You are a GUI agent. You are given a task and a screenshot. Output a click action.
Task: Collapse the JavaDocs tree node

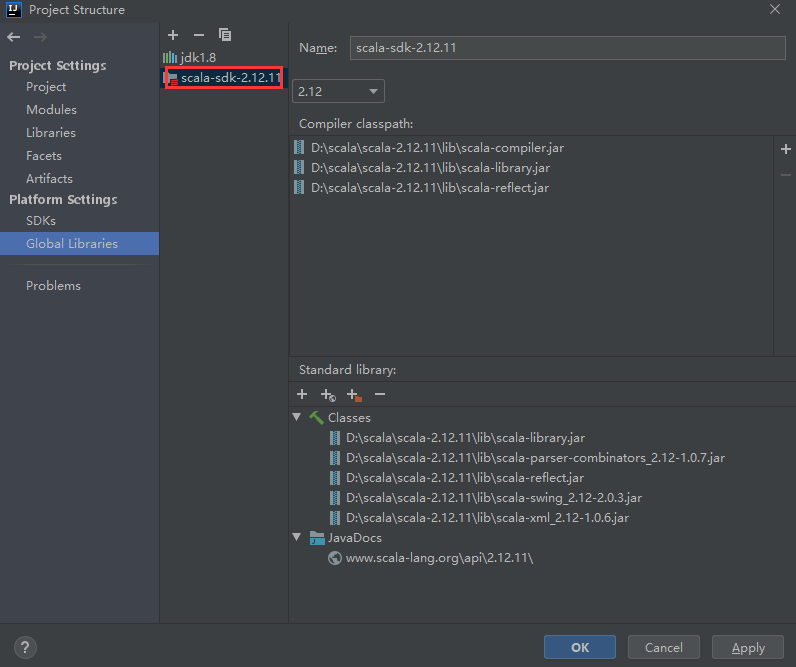pyautogui.click(x=297, y=537)
